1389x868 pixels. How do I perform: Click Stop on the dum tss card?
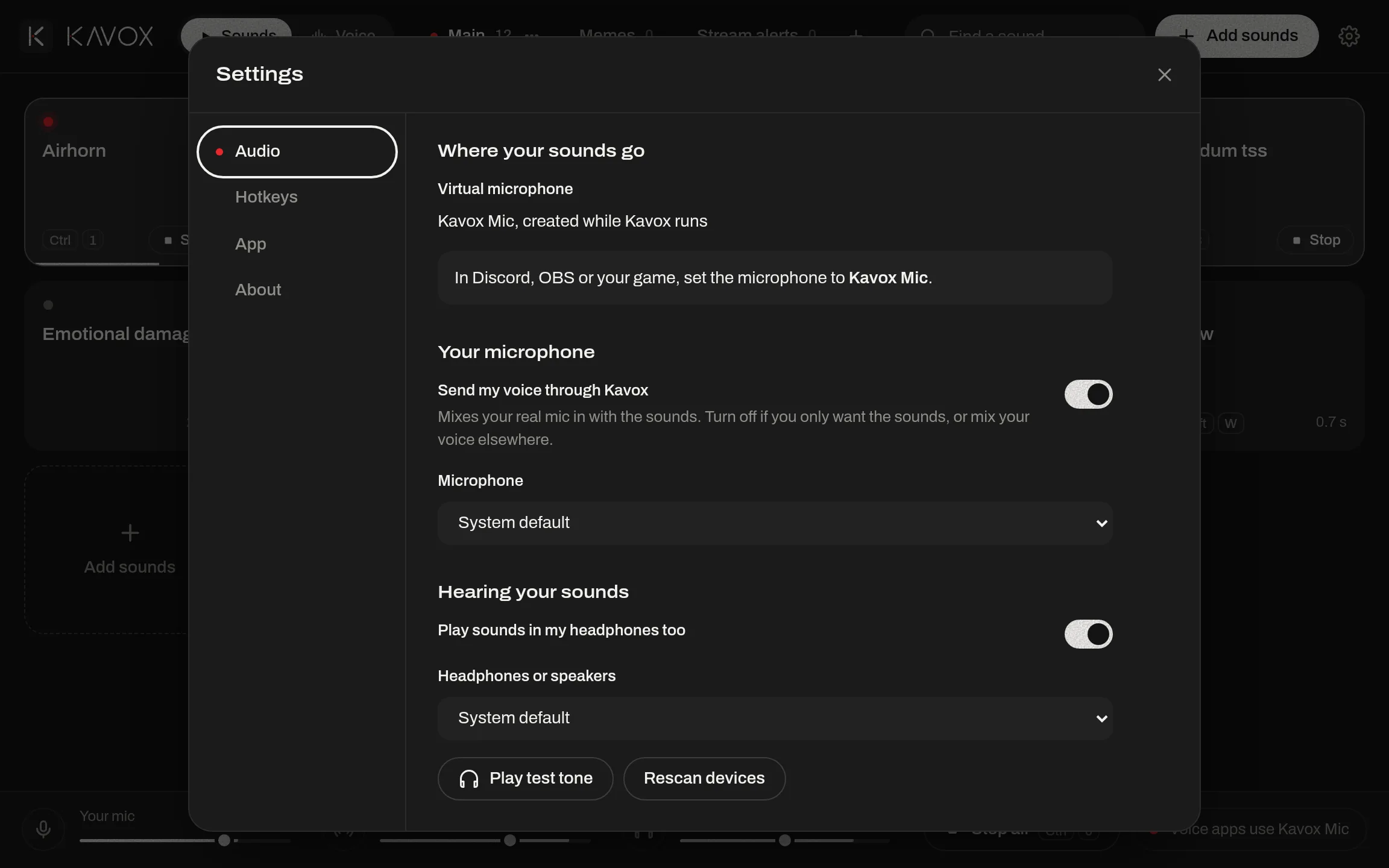click(1315, 240)
